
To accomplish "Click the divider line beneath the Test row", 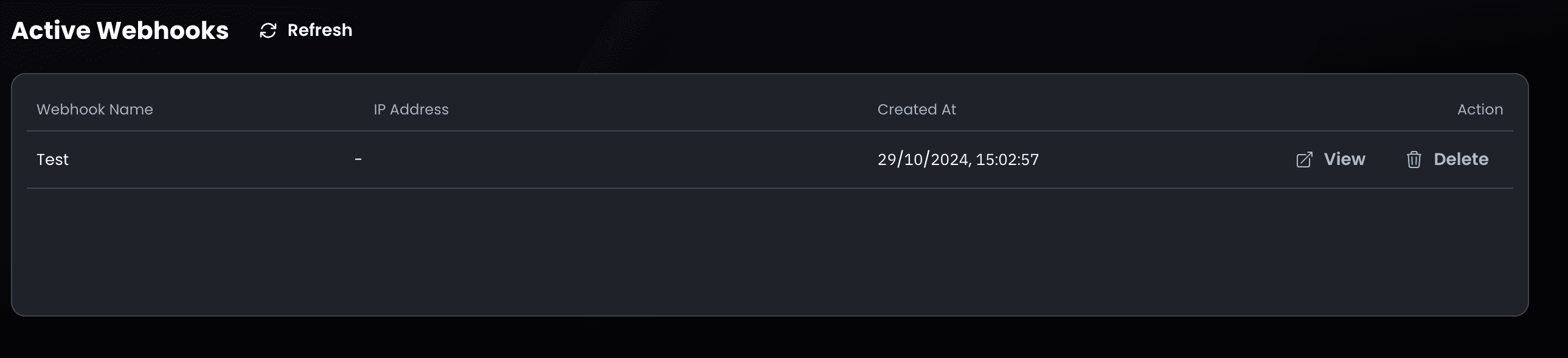I will [769, 188].
